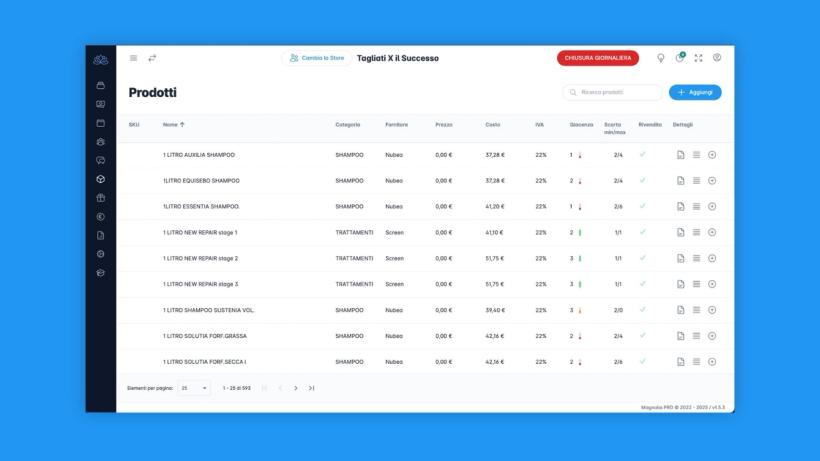Select the 1 LITRO NEW REPAIR stage 1 name
Viewport: 820px width, 461px height.
pos(200,232)
